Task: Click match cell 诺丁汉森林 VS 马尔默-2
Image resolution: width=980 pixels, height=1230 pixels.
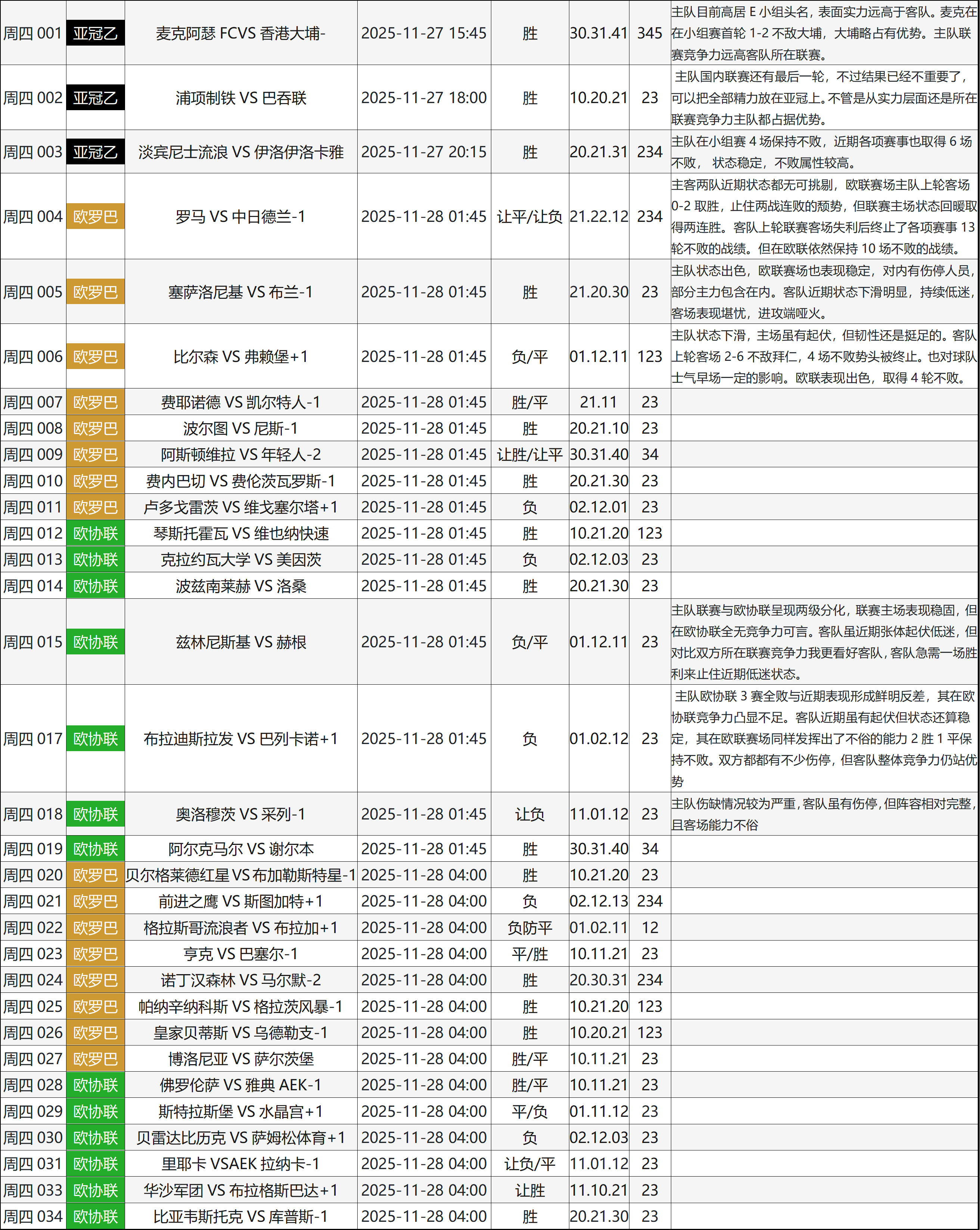Action: [240, 980]
